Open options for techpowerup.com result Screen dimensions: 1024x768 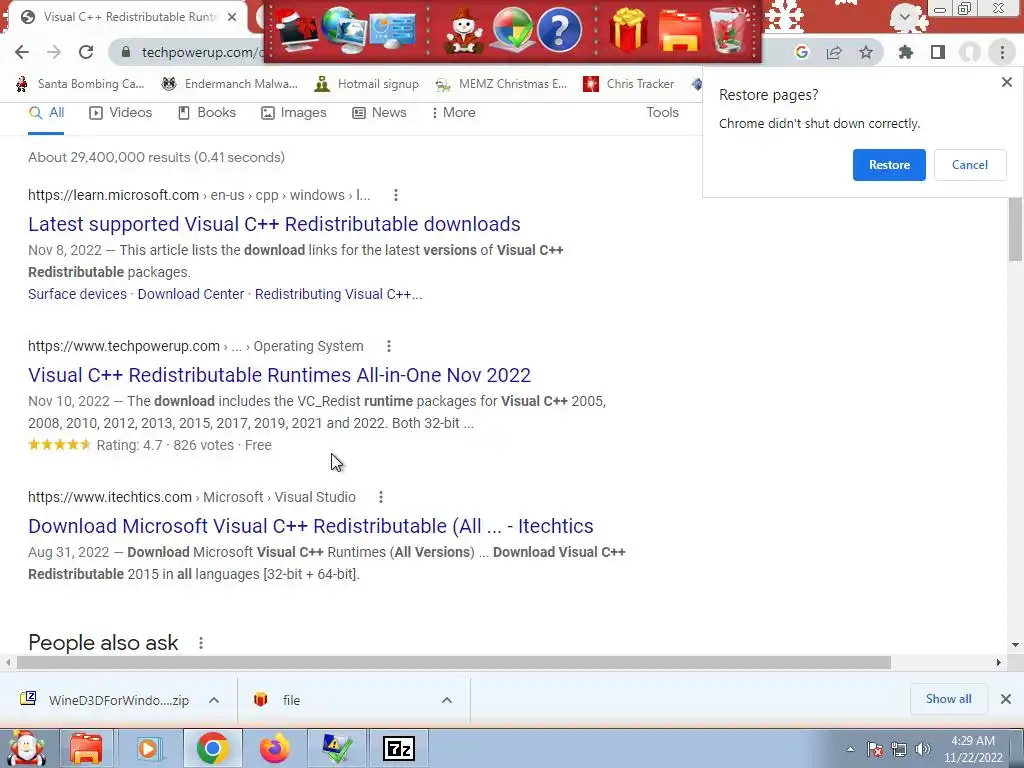(x=389, y=346)
